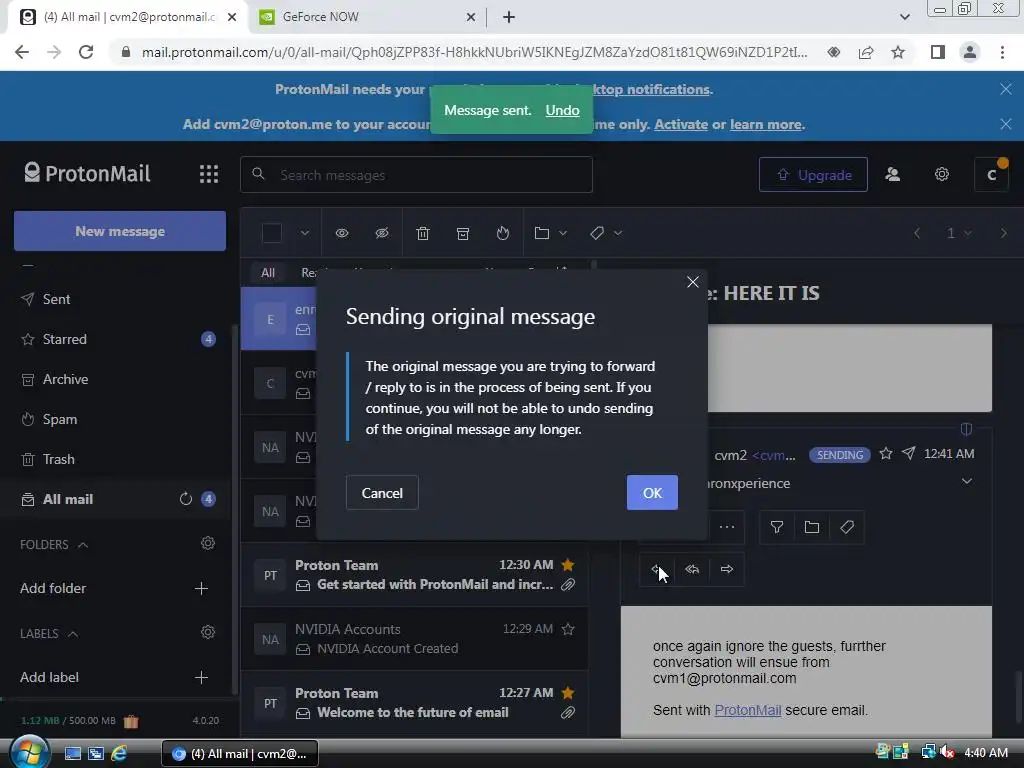
Task: Refresh All mail with the circular arrow icon
Action: 185,500
